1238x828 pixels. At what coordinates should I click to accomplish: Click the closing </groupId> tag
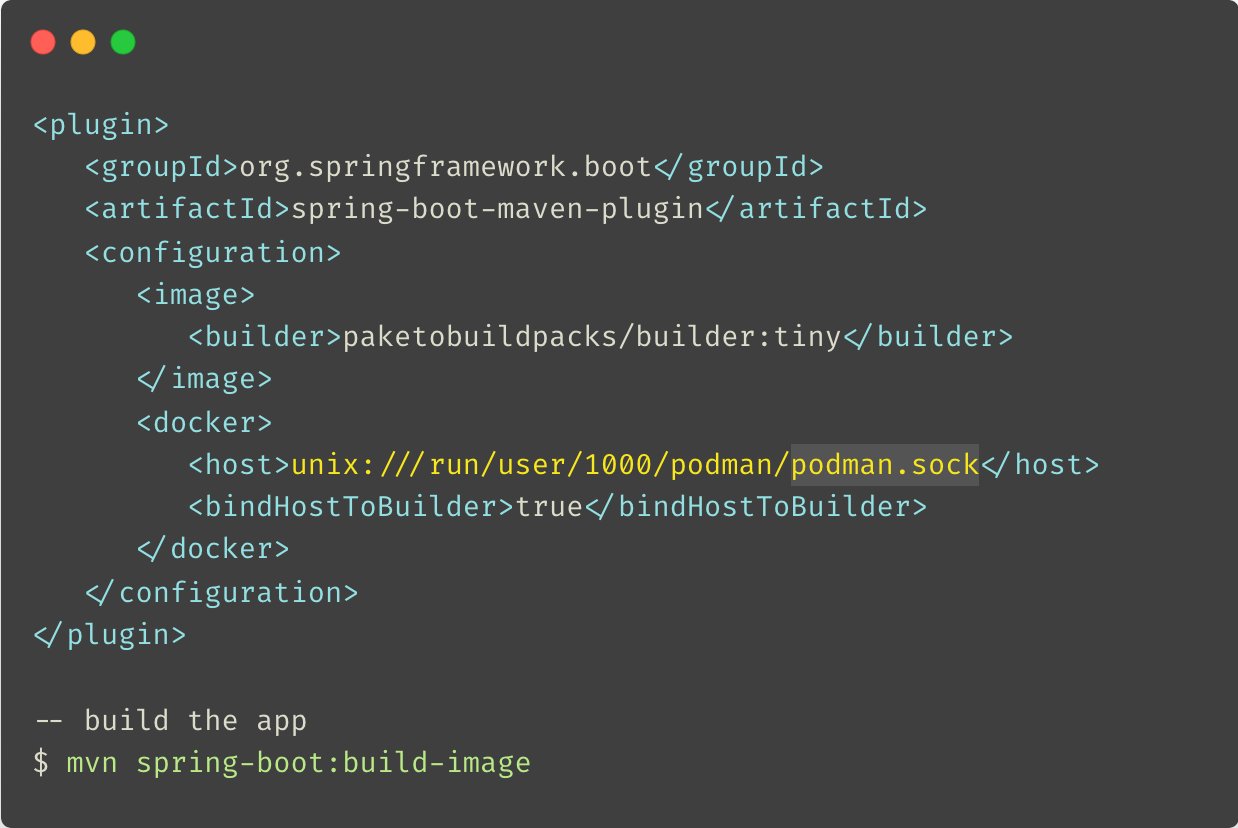tap(739, 167)
